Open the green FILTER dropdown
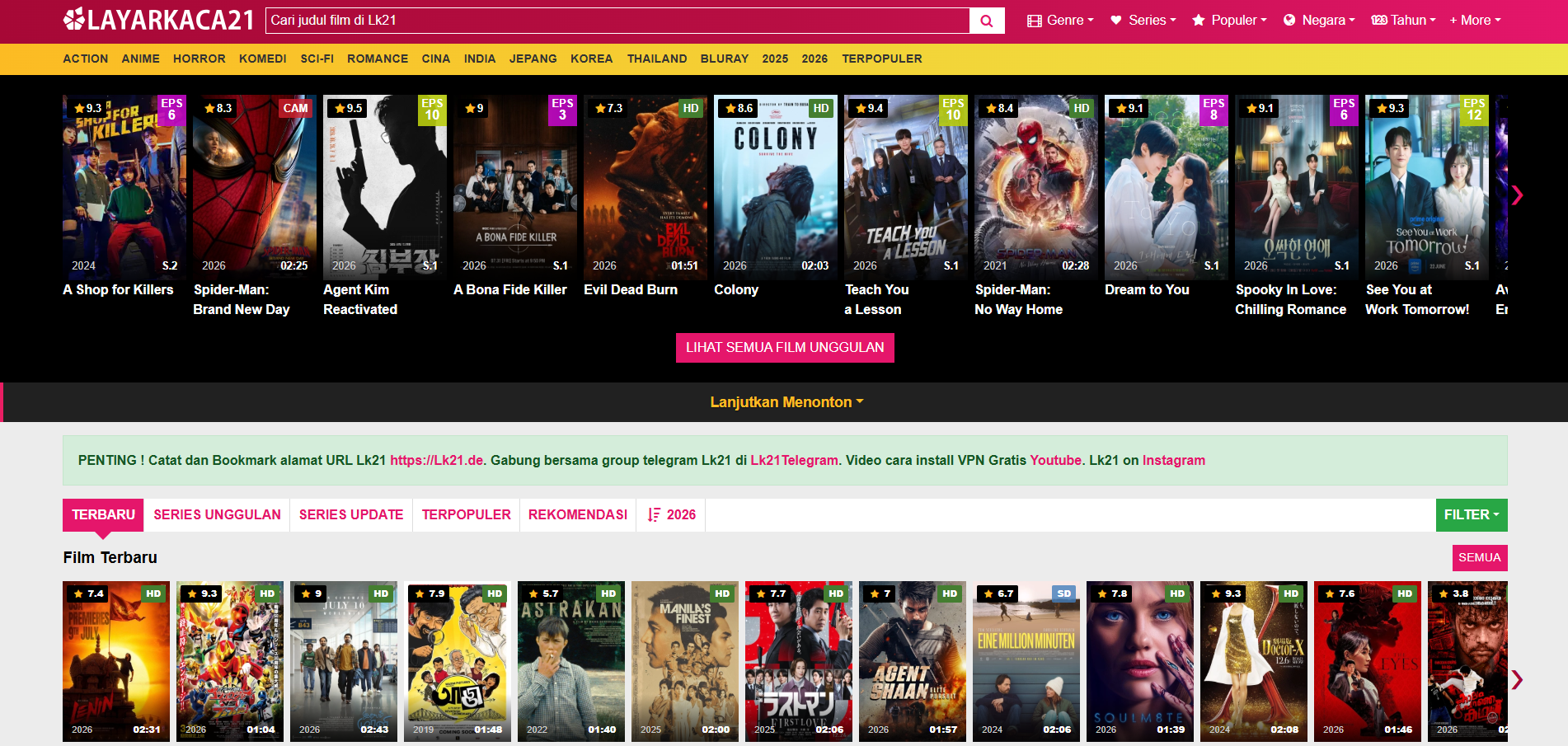Screen dimensions: 1568x746 [x=1472, y=515]
